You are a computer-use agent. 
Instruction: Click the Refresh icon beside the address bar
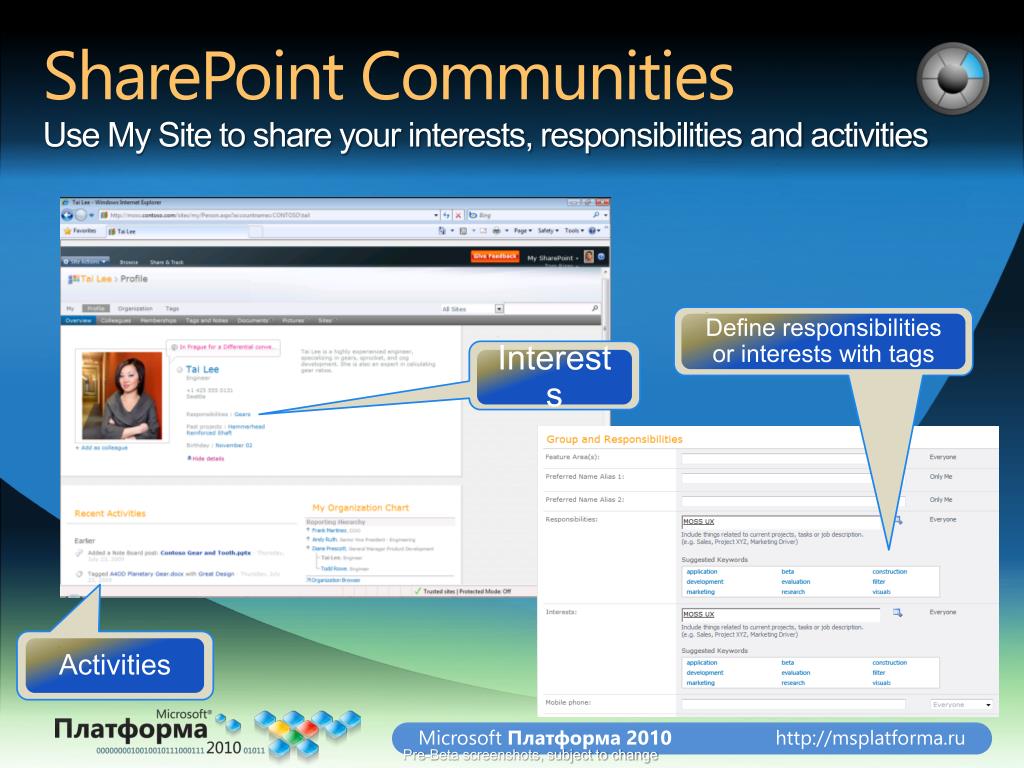(447, 215)
